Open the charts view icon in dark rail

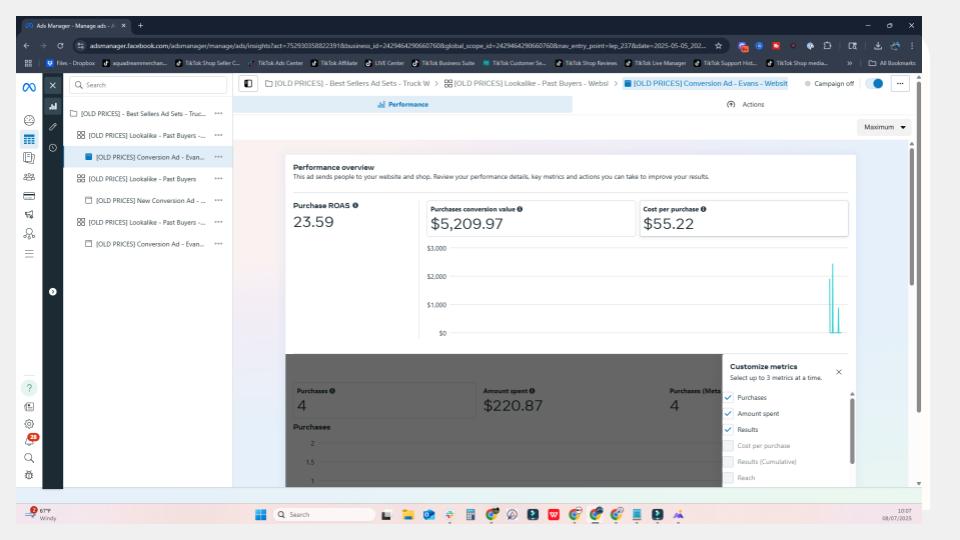(53, 107)
